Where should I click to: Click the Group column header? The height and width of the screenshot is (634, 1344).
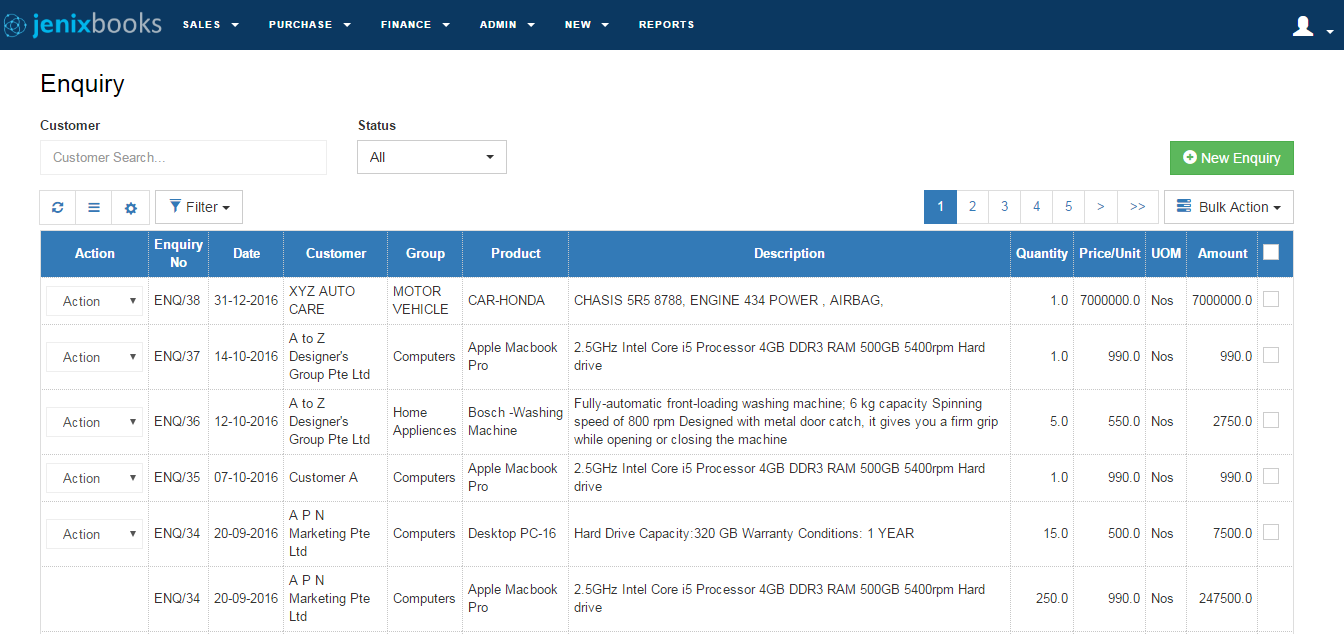425,253
